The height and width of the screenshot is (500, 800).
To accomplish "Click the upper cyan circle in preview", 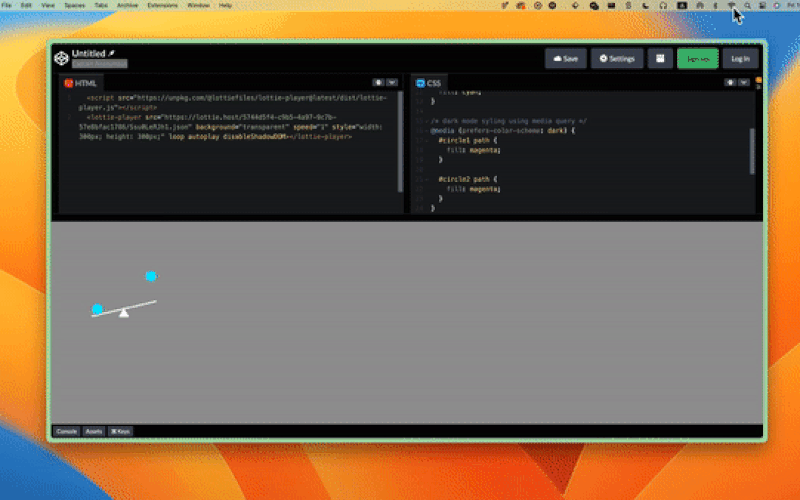I will (x=151, y=276).
